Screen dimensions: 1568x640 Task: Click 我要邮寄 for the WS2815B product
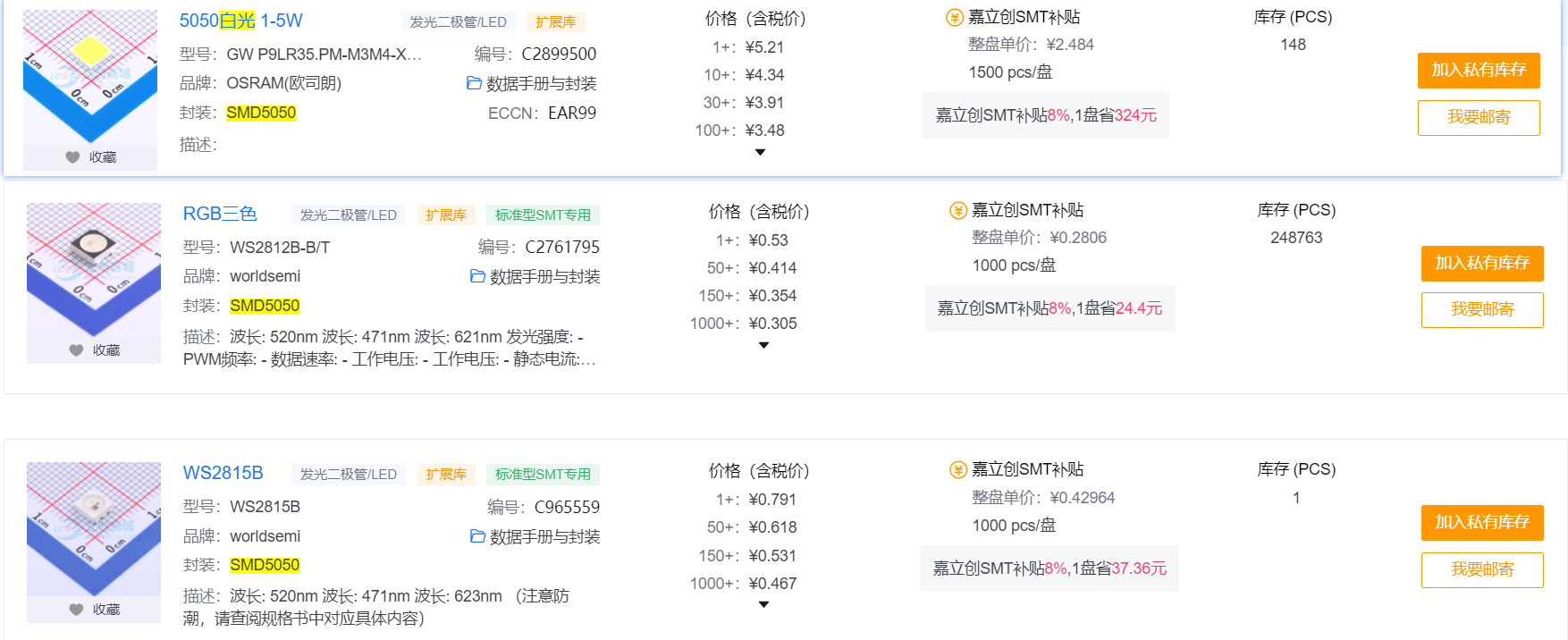(1482, 570)
